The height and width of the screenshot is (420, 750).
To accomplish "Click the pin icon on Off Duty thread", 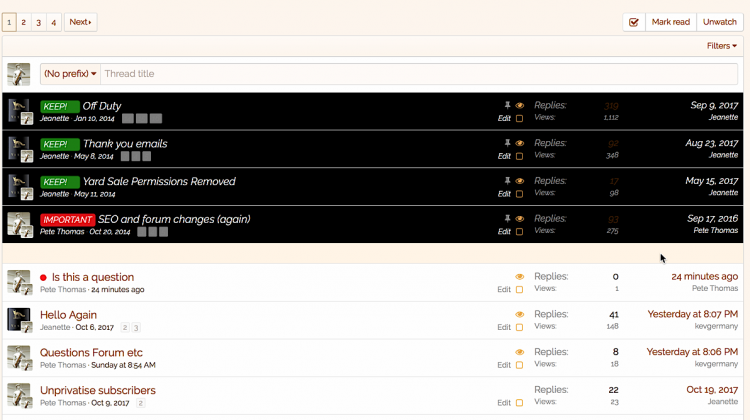I will pyautogui.click(x=507, y=105).
